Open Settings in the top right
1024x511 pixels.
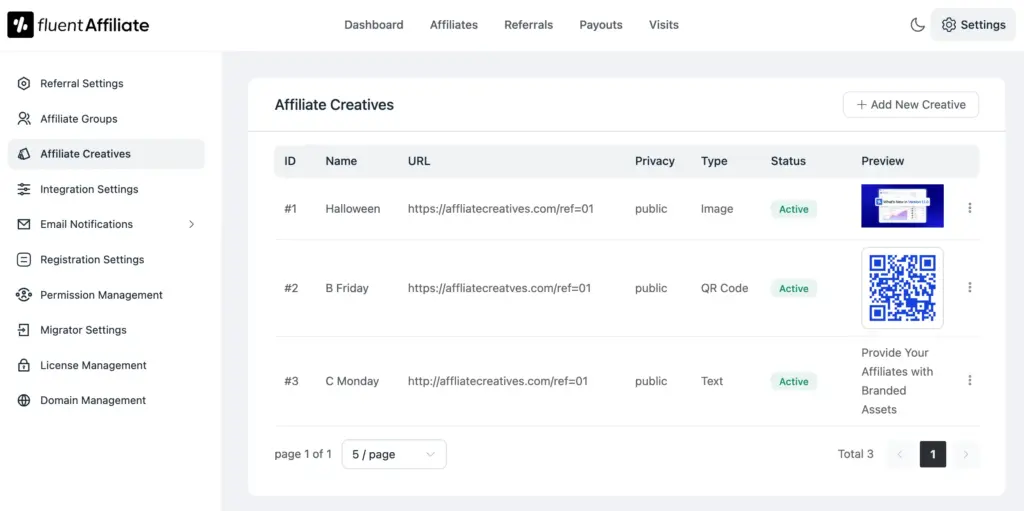(x=973, y=25)
